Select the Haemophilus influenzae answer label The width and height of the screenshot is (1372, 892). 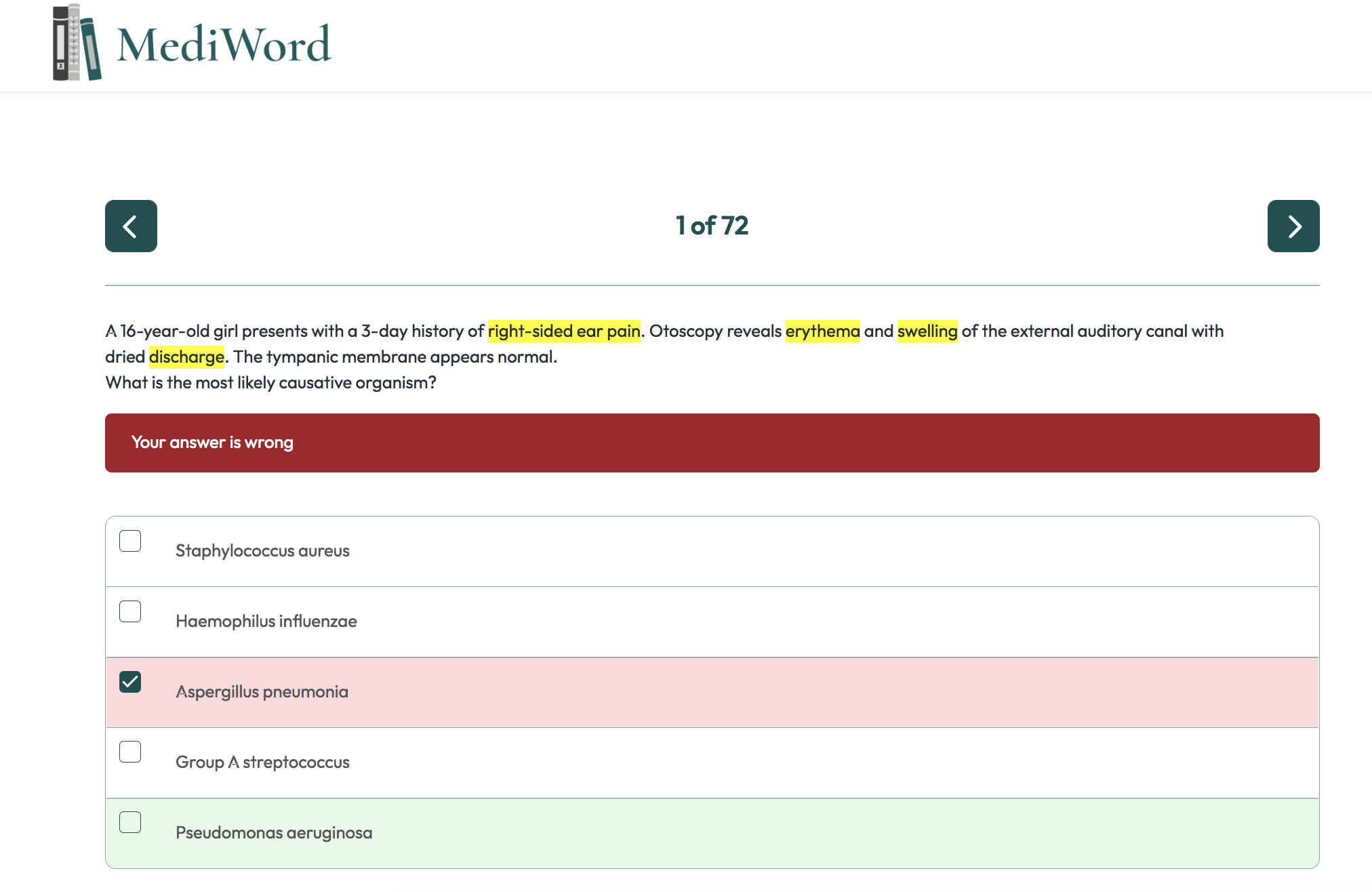pyautogui.click(x=266, y=622)
